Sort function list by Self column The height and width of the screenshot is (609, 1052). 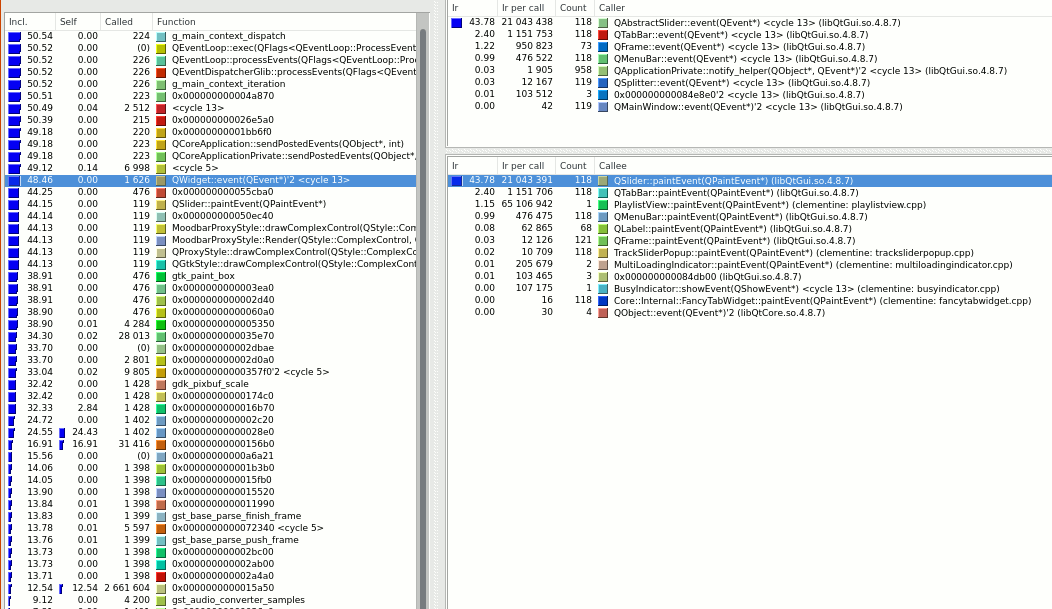77,21
